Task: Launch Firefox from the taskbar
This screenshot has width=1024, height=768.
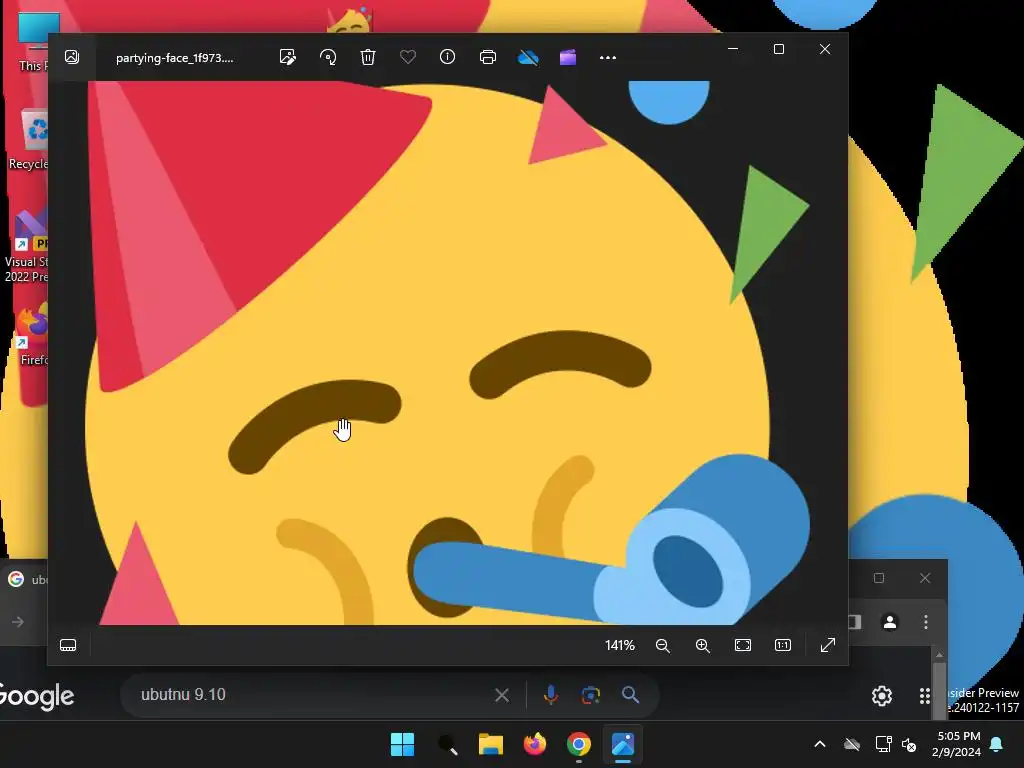Action: click(535, 744)
